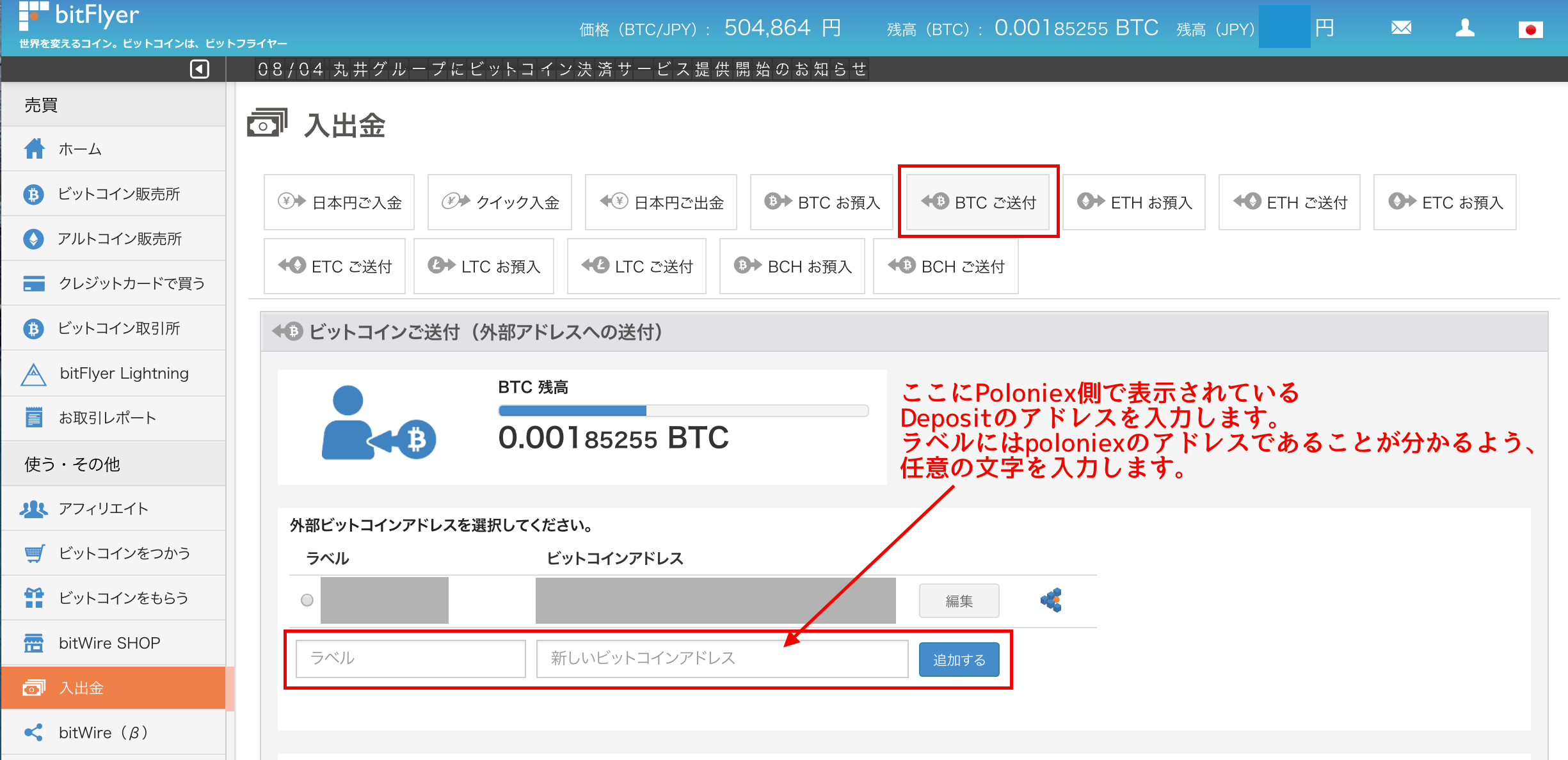This screenshot has height=760, width=1568.
Task: Click the user-sending-bitcoin illustration
Action: [378, 423]
